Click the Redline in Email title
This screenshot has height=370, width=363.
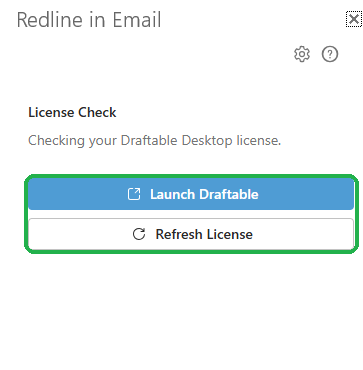point(89,20)
